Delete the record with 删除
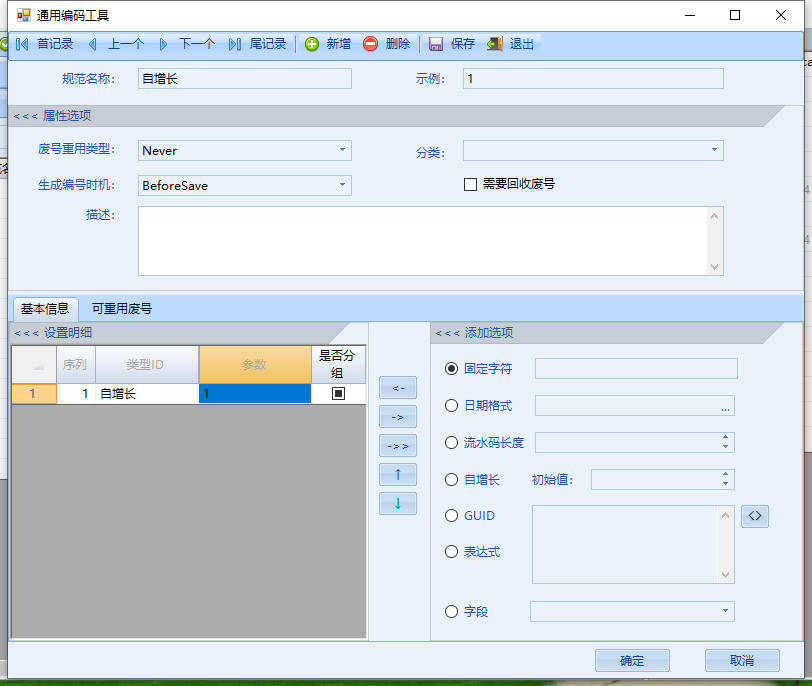 pyautogui.click(x=387, y=44)
